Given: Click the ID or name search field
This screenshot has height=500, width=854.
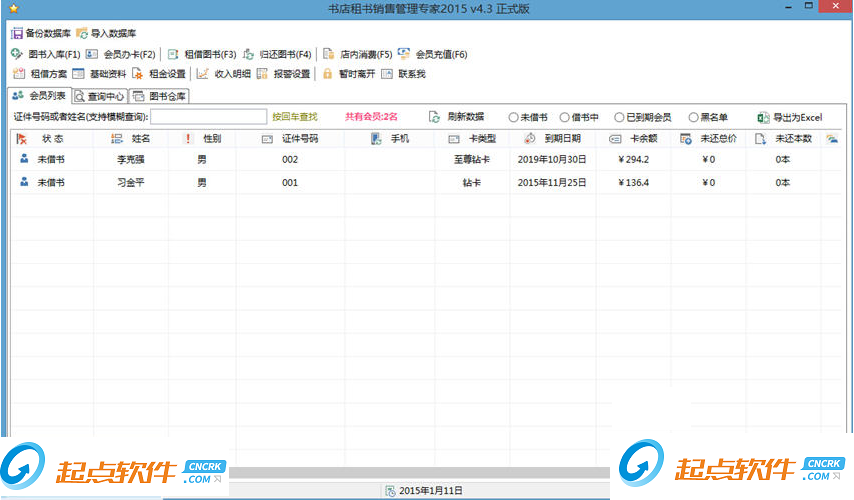Looking at the screenshot, I should tap(209, 117).
